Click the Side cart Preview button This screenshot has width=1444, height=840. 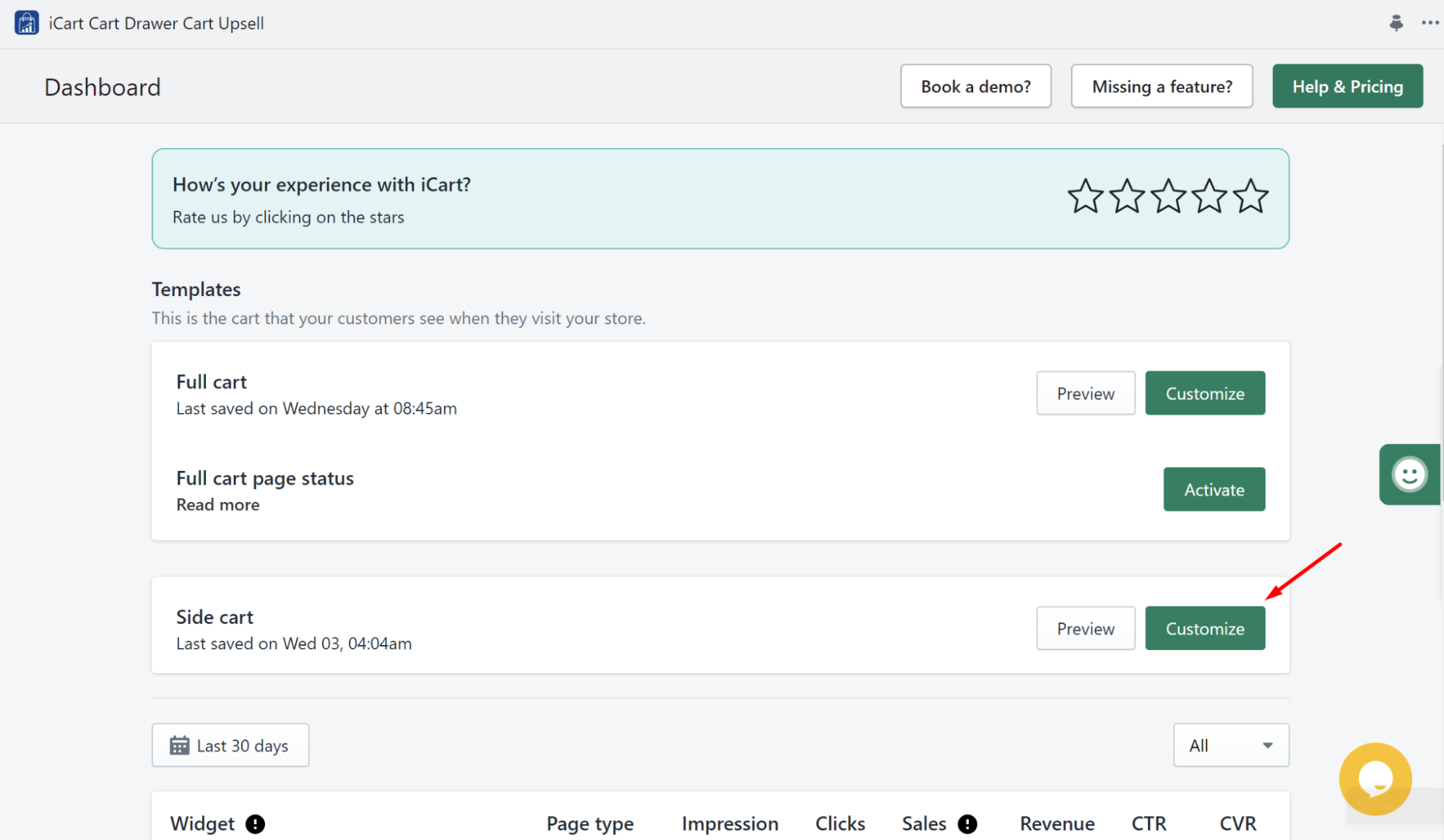tap(1085, 628)
